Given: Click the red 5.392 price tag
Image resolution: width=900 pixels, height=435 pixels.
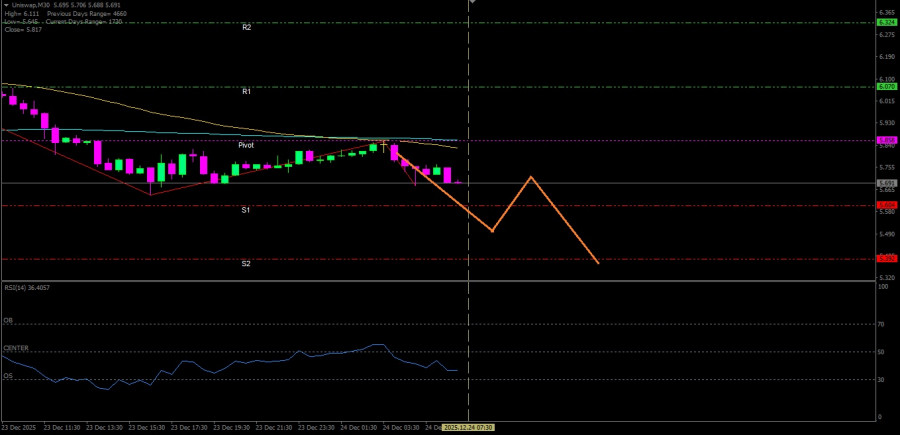Looking at the screenshot, I should 885,259.
